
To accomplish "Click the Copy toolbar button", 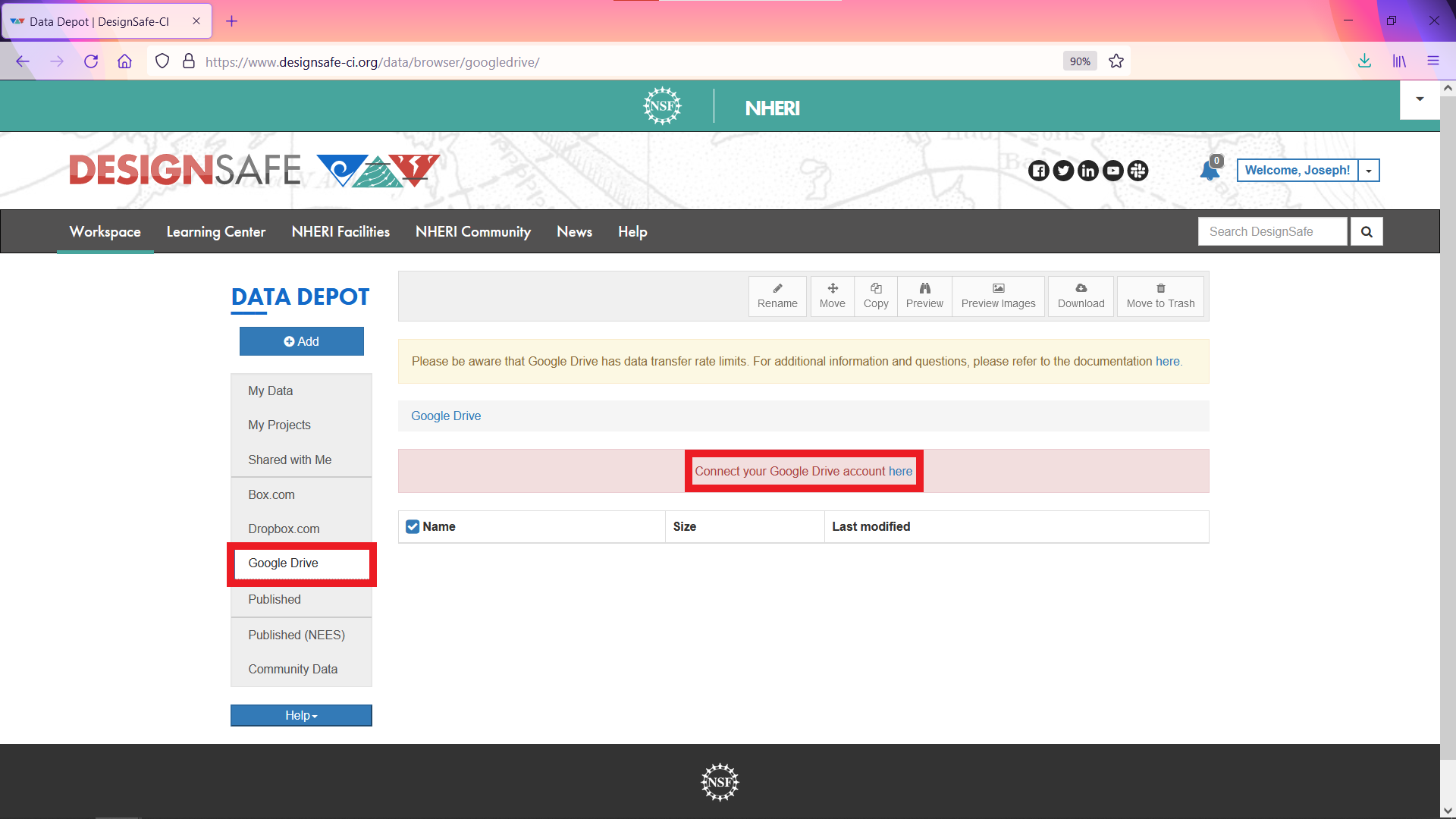I will tap(876, 296).
